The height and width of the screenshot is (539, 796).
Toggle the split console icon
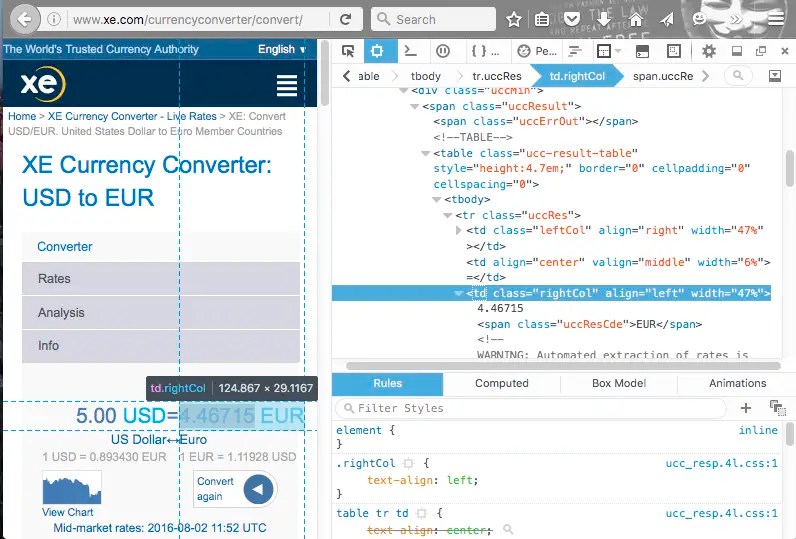pos(642,51)
